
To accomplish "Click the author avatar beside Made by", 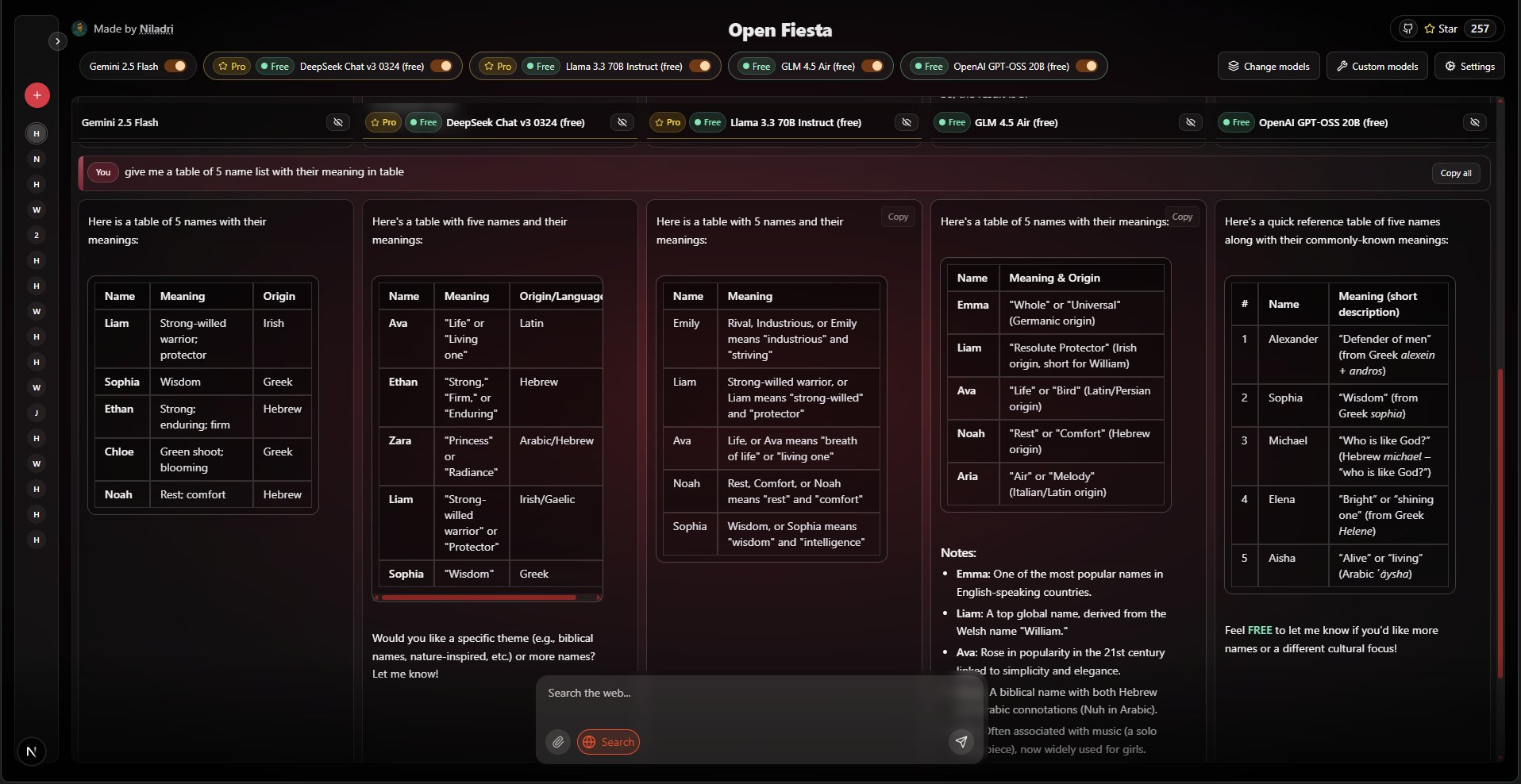I will (x=79, y=29).
